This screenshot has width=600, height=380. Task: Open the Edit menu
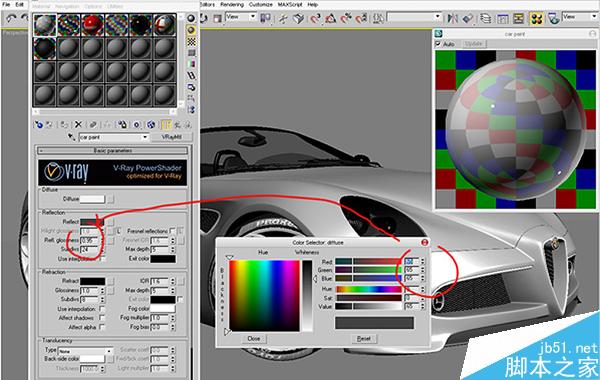click(20, 5)
